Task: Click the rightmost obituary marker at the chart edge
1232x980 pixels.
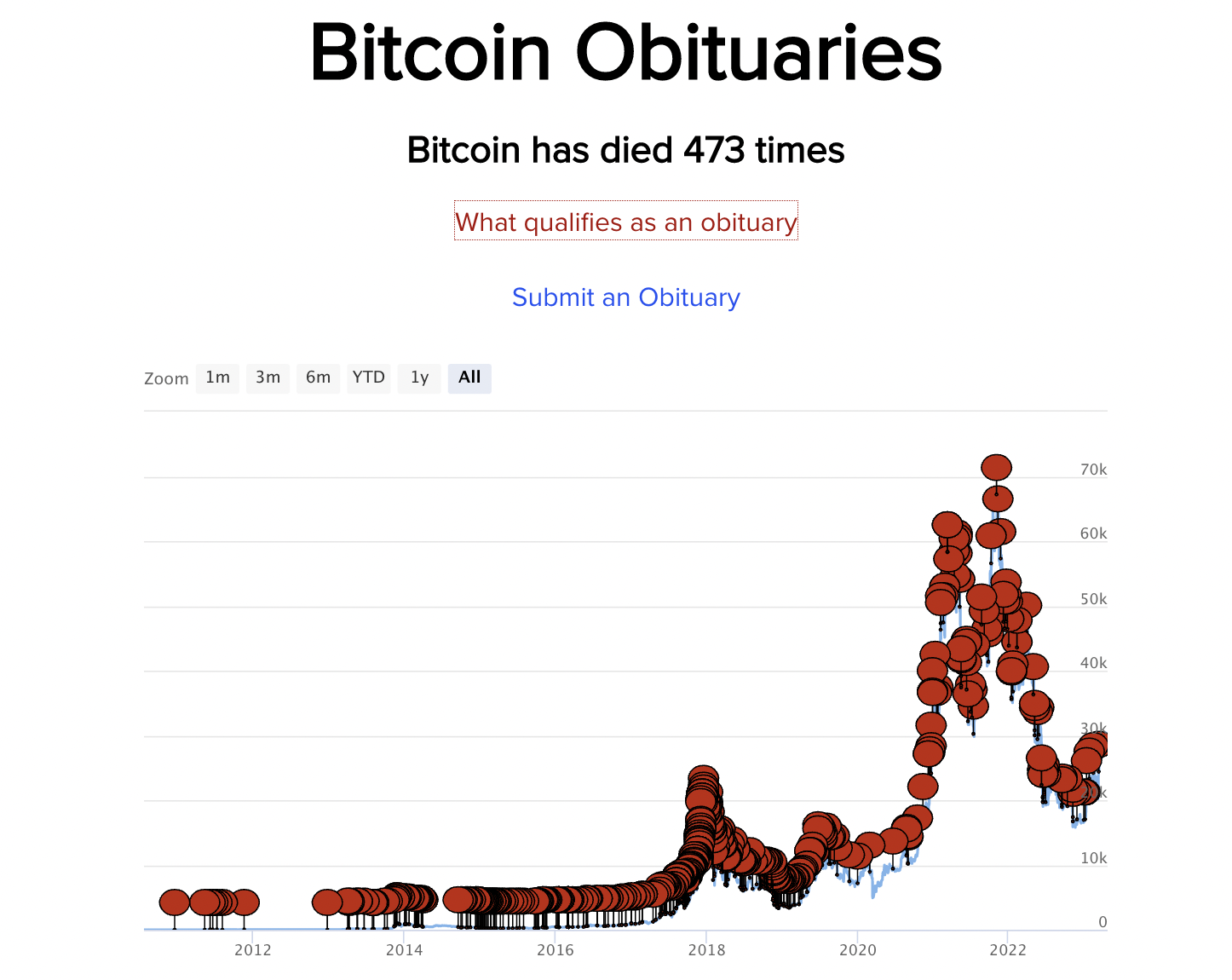Action: pyautogui.click(x=1097, y=744)
